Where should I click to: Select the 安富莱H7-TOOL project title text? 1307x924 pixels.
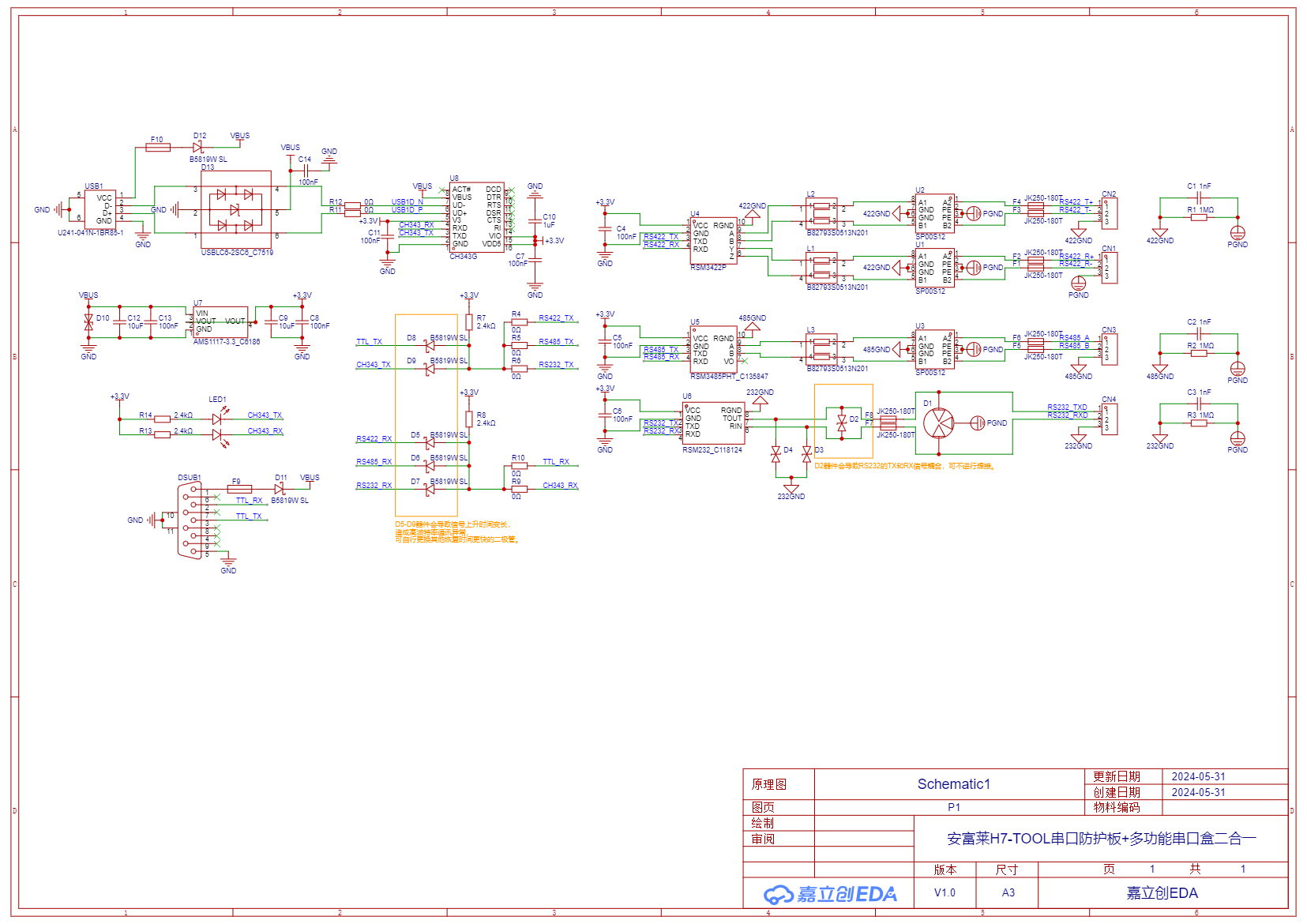tap(1101, 839)
